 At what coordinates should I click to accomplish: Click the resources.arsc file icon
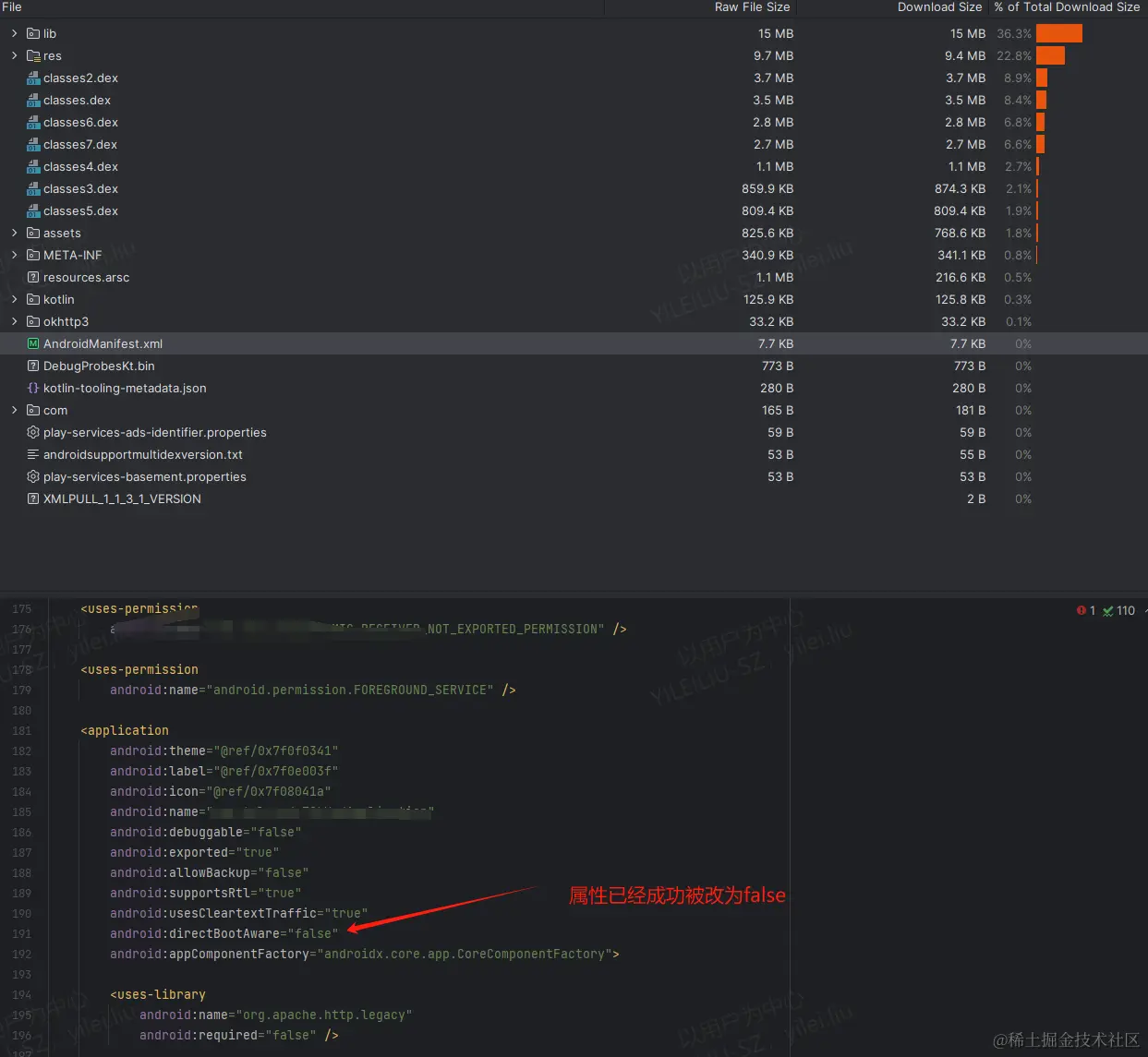coord(33,277)
